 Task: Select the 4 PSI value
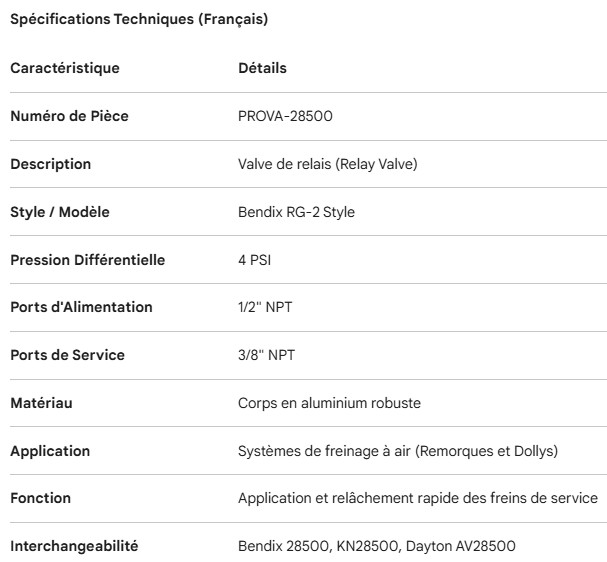point(254,260)
